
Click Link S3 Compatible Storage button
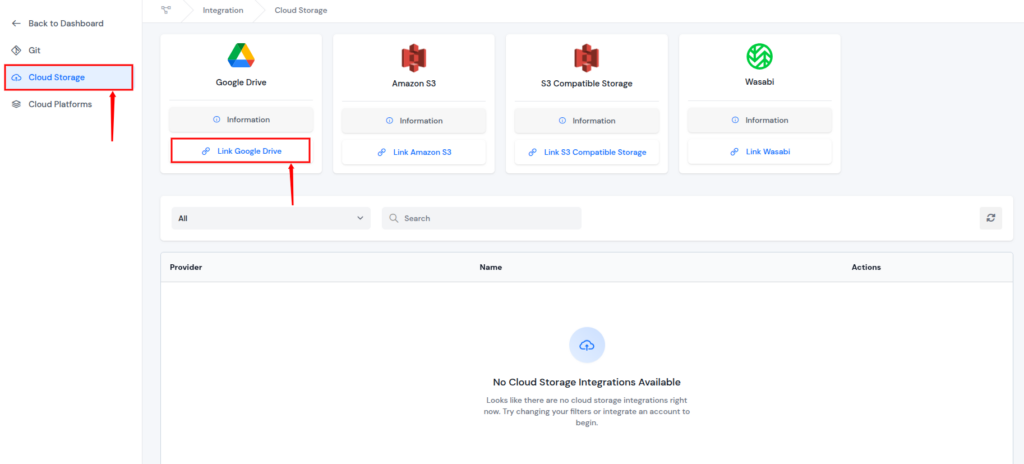[587, 152]
